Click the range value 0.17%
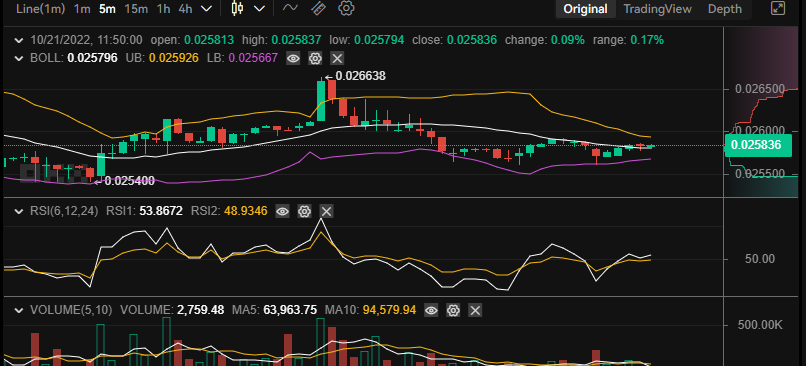This screenshot has height=366, width=806. 648,40
